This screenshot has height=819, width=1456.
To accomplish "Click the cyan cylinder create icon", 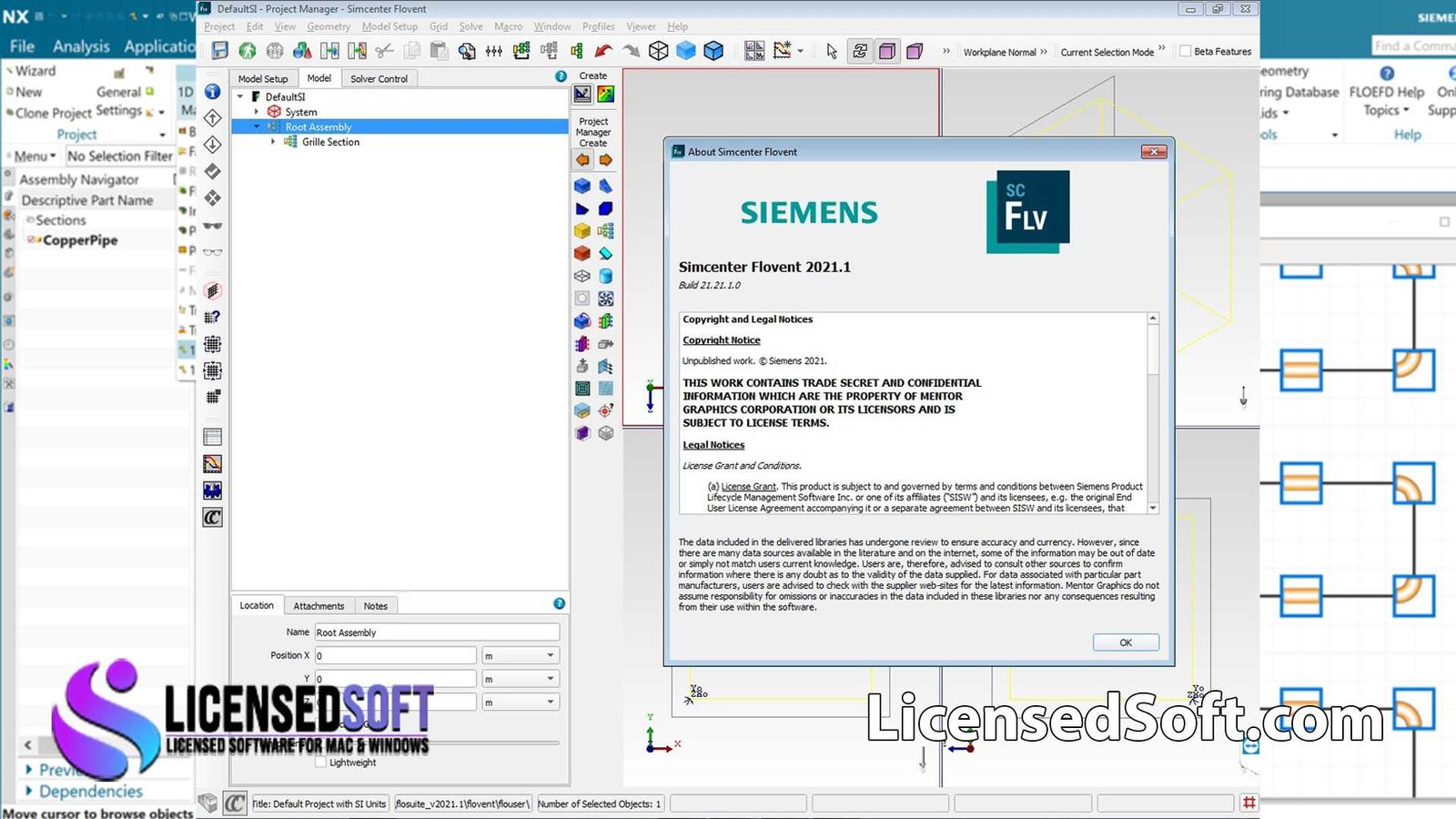I will [605, 276].
